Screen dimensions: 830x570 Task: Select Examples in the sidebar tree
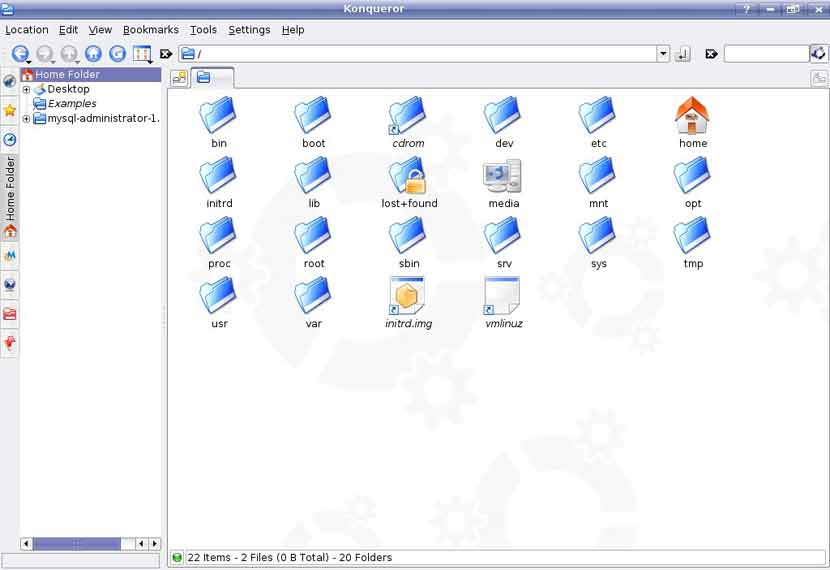point(72,104)
